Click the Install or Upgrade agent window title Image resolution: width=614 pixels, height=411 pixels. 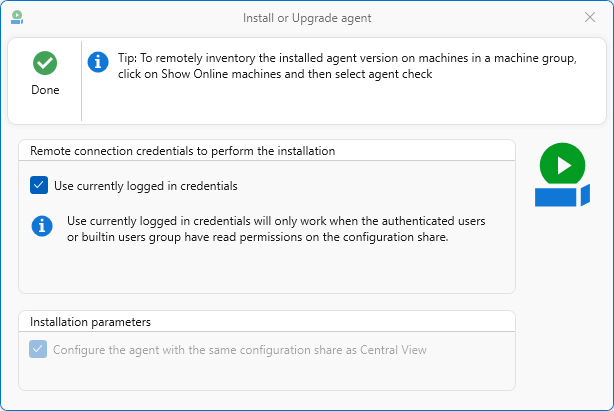point(307,18)
